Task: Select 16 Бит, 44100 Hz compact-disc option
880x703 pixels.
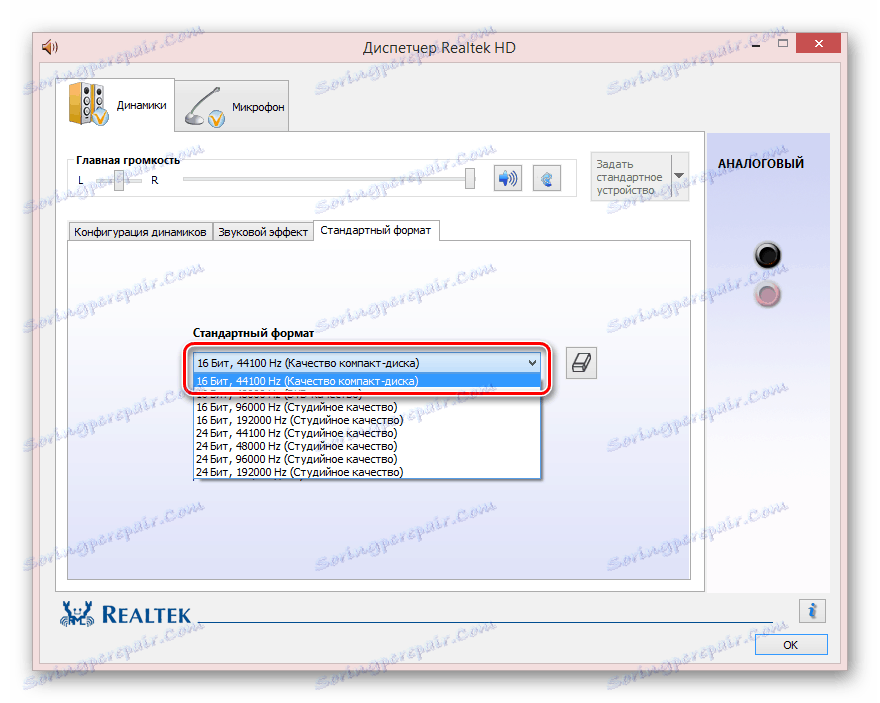Action: point(366,381)
